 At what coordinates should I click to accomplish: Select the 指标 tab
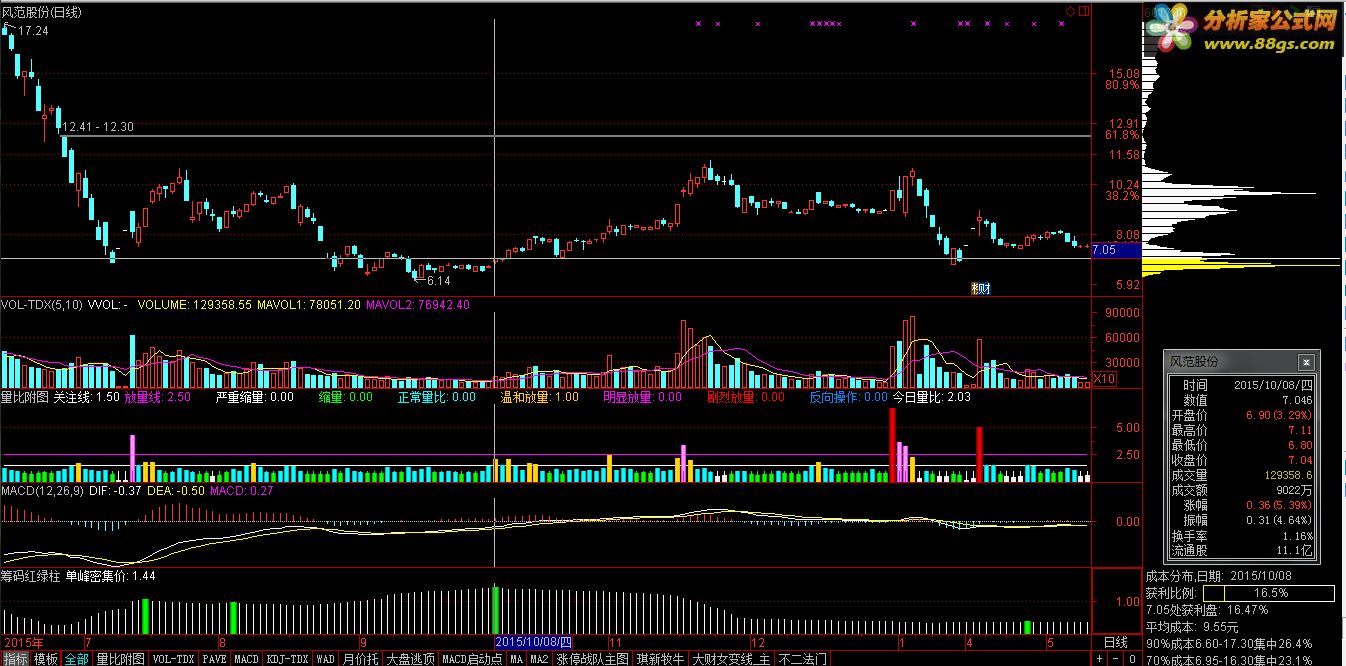pyautogui.click(x=15, y=659)
